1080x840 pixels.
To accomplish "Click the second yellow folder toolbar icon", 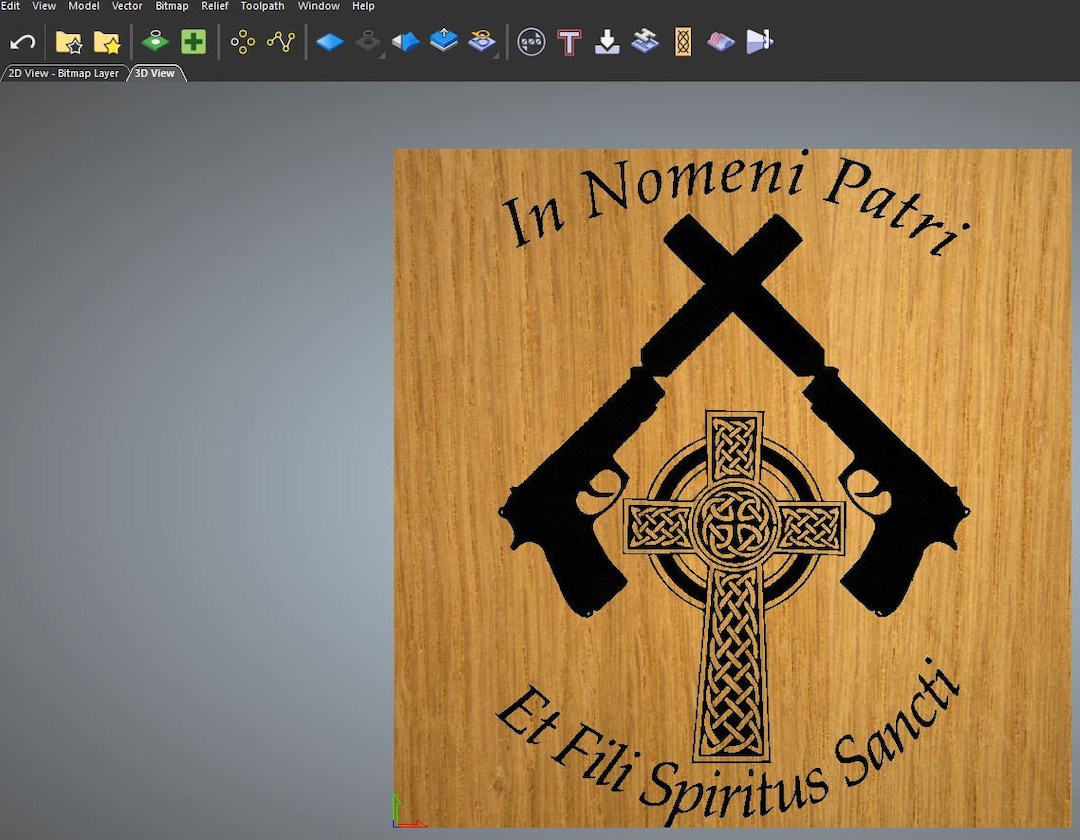I will point(105,41).
